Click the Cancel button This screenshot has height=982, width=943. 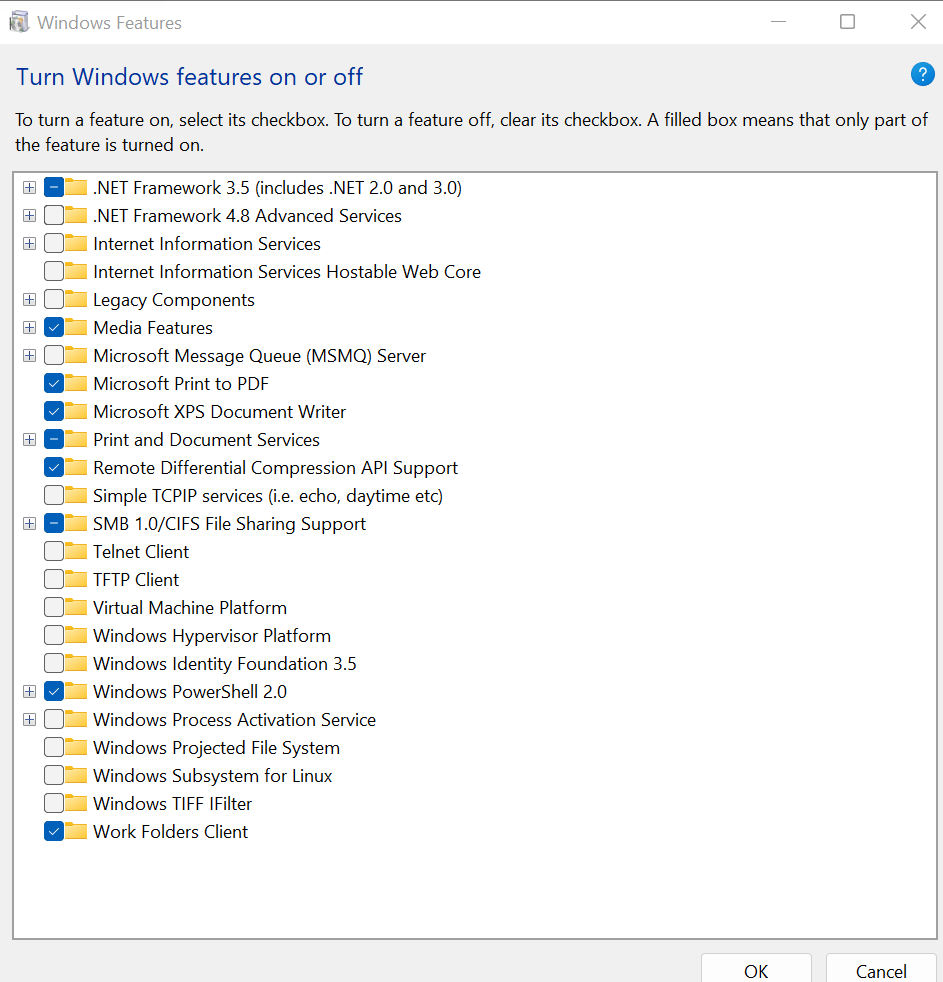(x=881, y=969)
